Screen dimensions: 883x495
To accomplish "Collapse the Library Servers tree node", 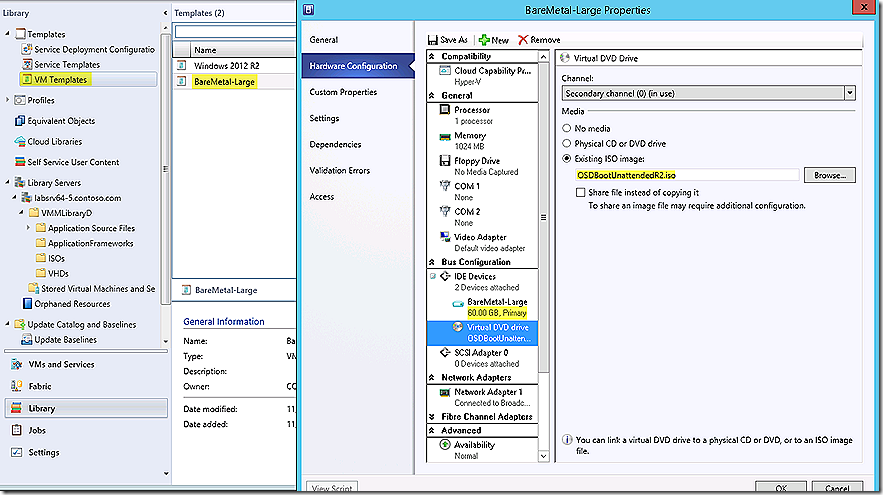I will point(7,182).
